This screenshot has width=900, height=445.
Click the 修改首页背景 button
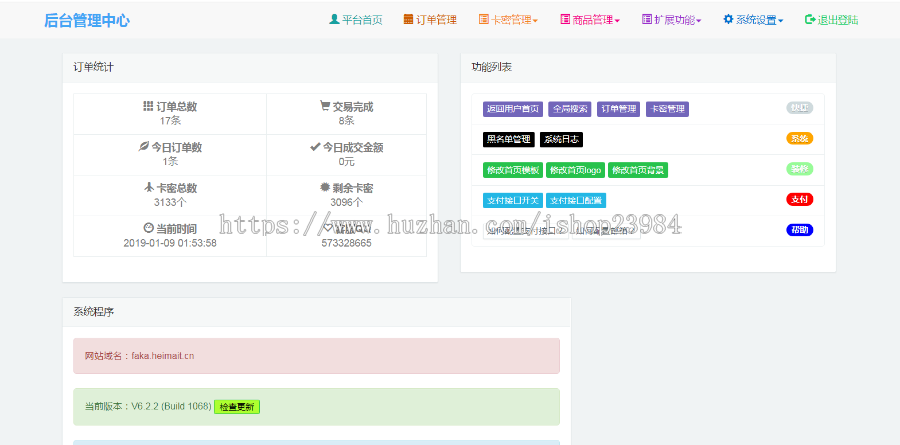click(x=638, y=170)
